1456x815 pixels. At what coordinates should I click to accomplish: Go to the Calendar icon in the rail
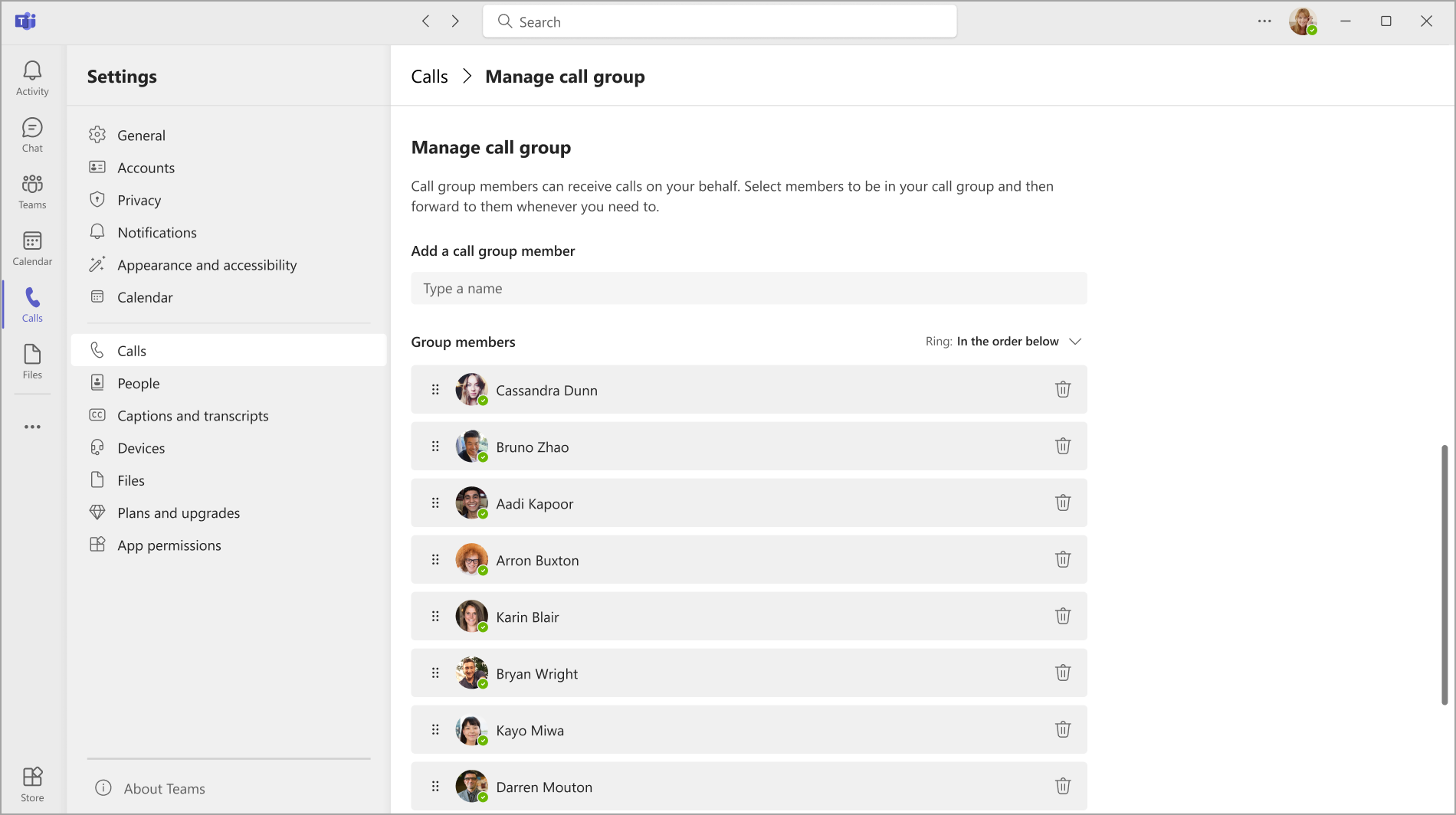(32, 247)
